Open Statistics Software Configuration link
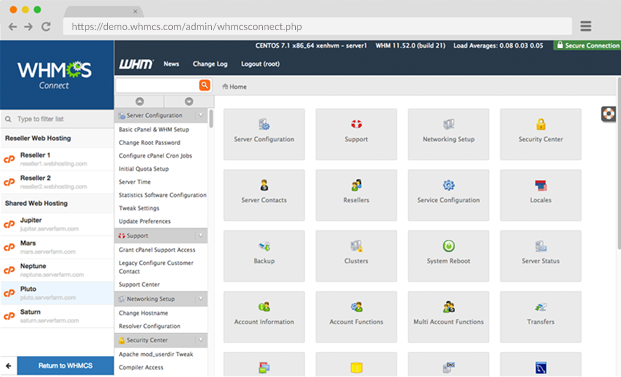This screenshot has width=621, height=377. [162, 195]
